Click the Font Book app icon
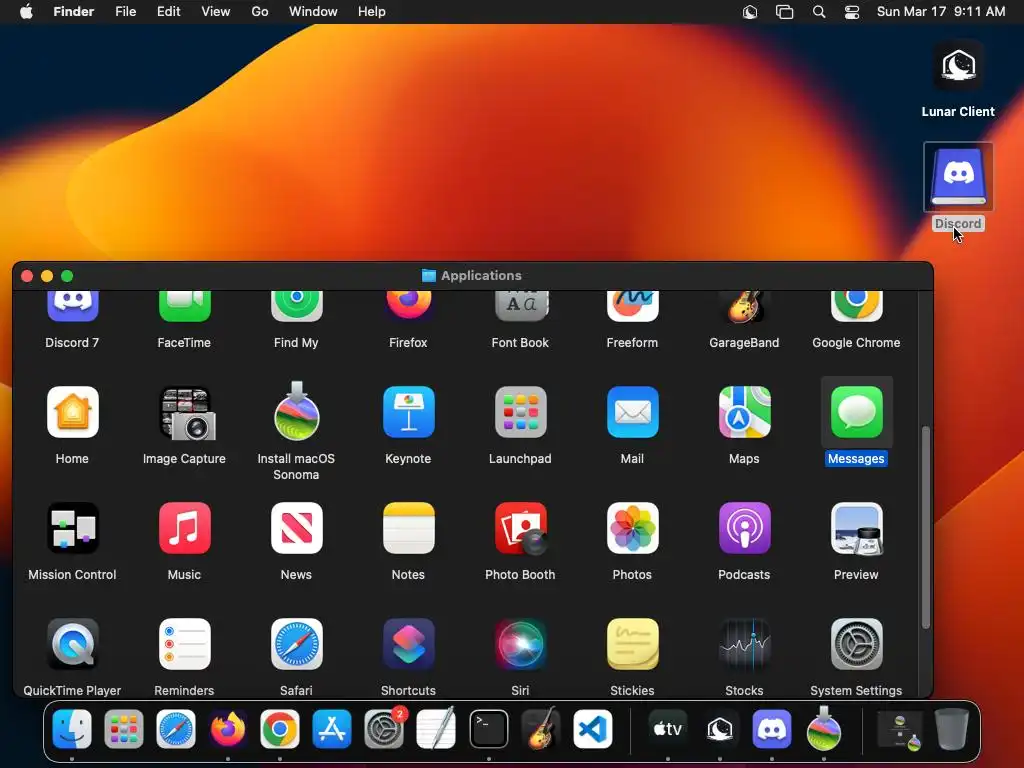The image size is (1024, 768). point(520,308)
